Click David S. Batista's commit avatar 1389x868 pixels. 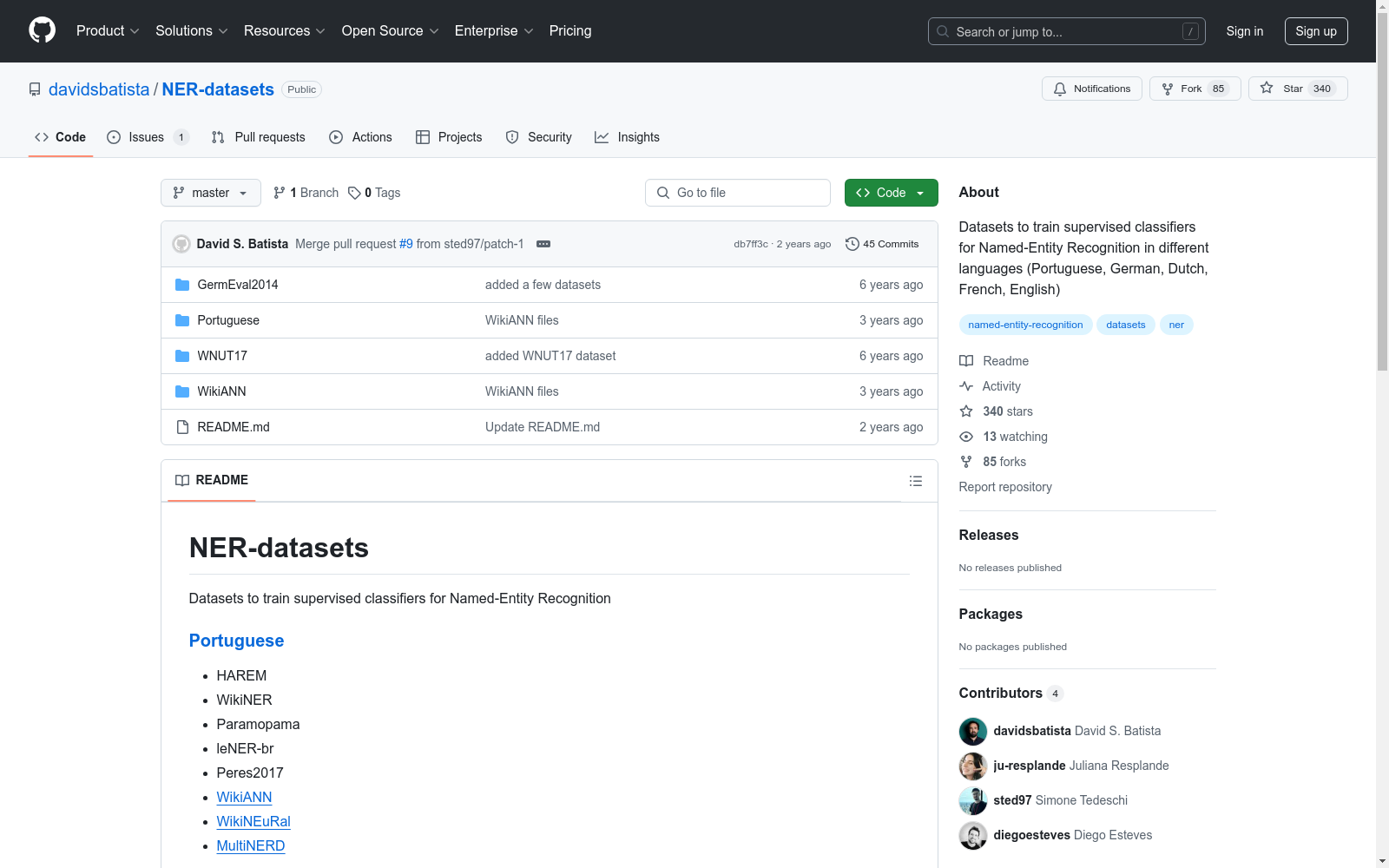point(181,244)
